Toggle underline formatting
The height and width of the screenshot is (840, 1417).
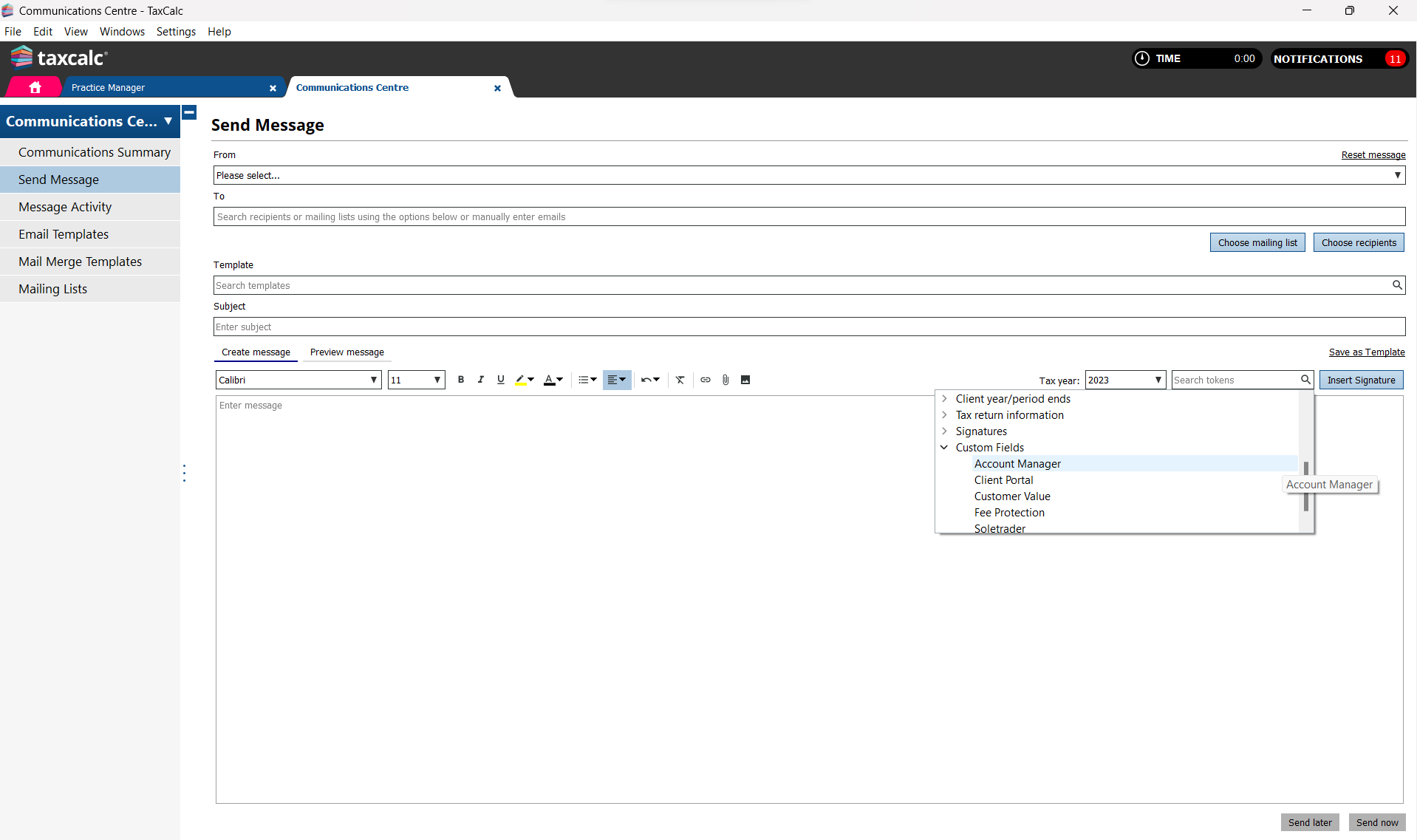tap(501, 380)
